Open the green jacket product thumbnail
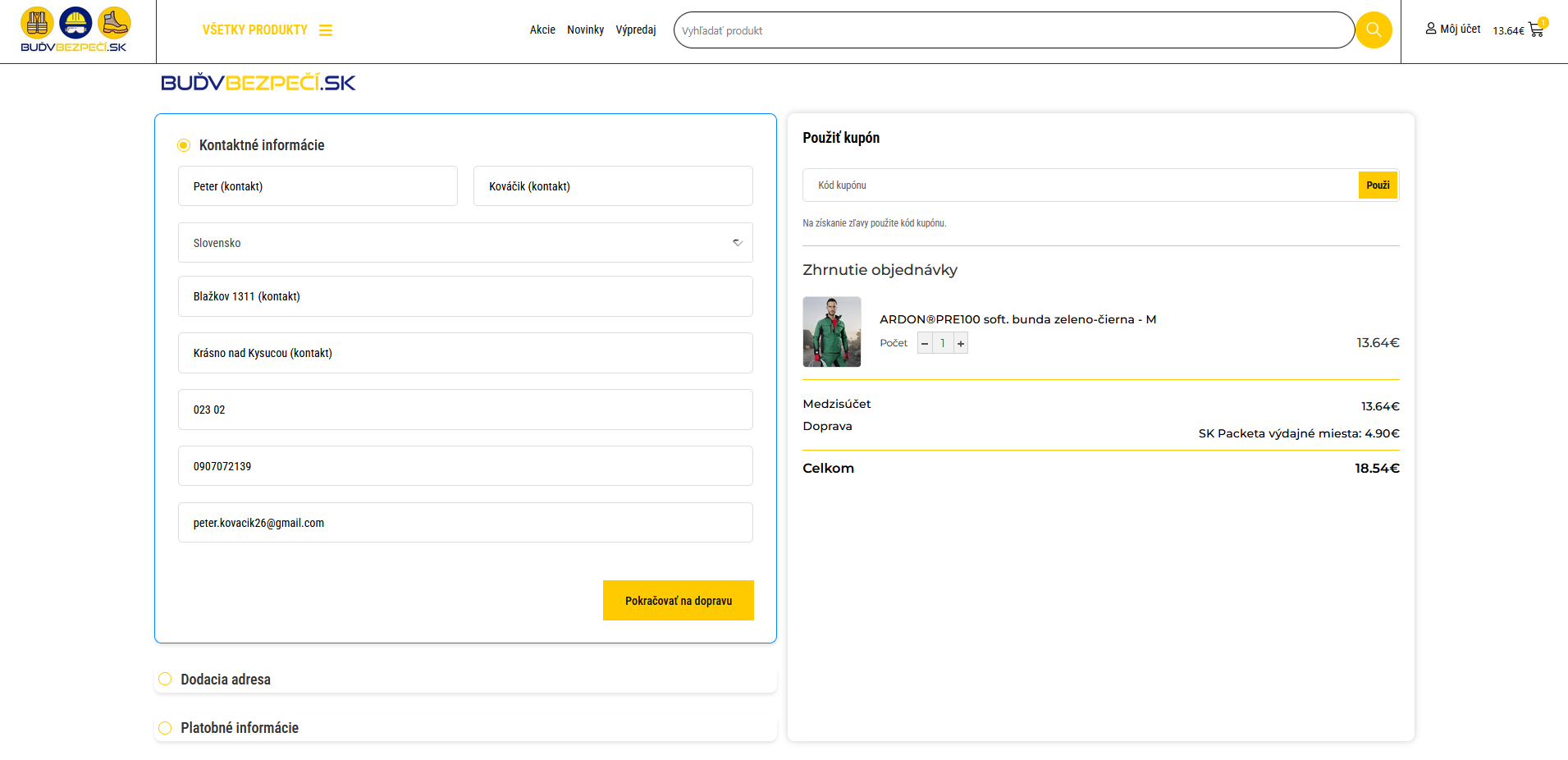This screenshot has height=760, width=1568. pos(831,332)
